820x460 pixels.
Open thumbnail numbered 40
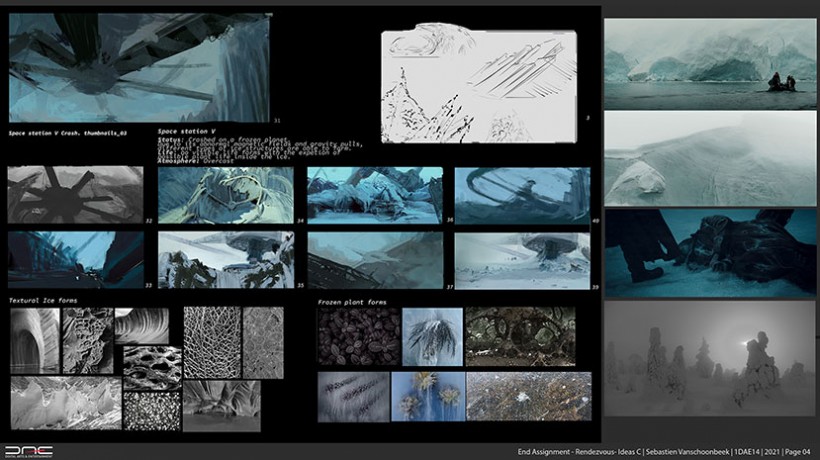pos(522,196)
